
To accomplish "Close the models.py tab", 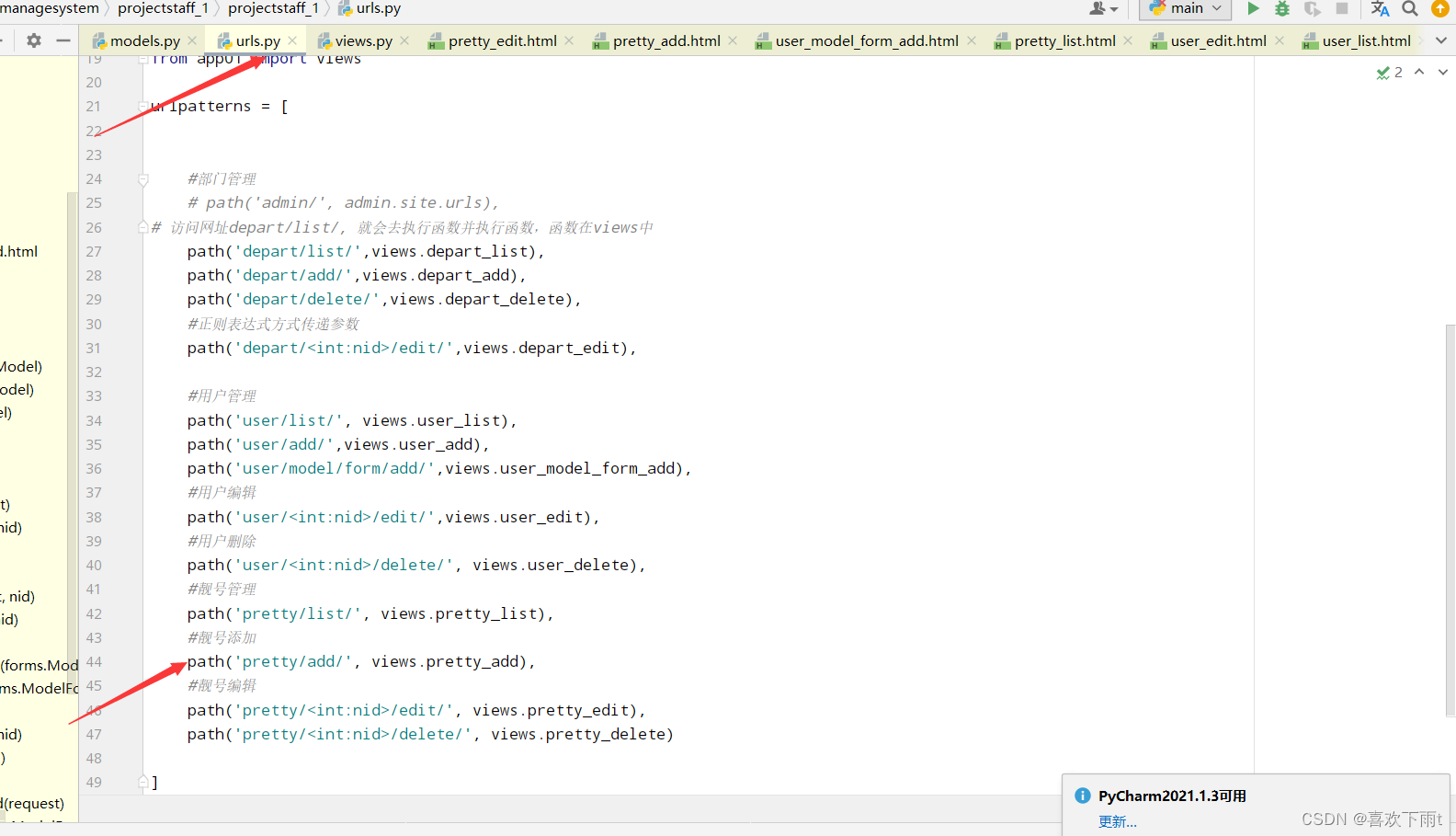I will 192,40.
